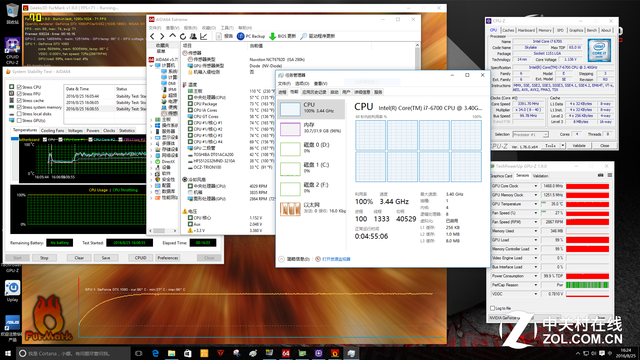The width and height of the screenshot is (640, 360).
Task: Expand the motherboard node in AIDA64 tree
Action: coord(152,120)
